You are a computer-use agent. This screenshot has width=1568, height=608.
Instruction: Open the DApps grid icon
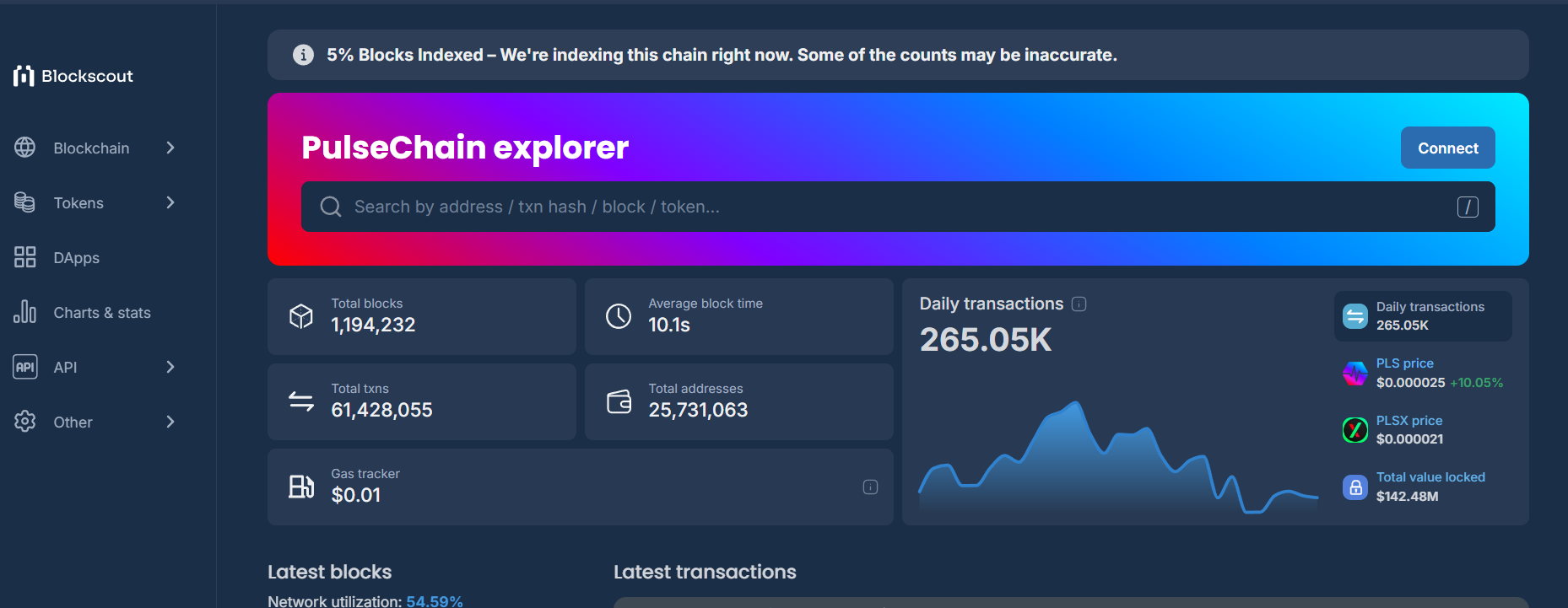click(x=25, y=257)
